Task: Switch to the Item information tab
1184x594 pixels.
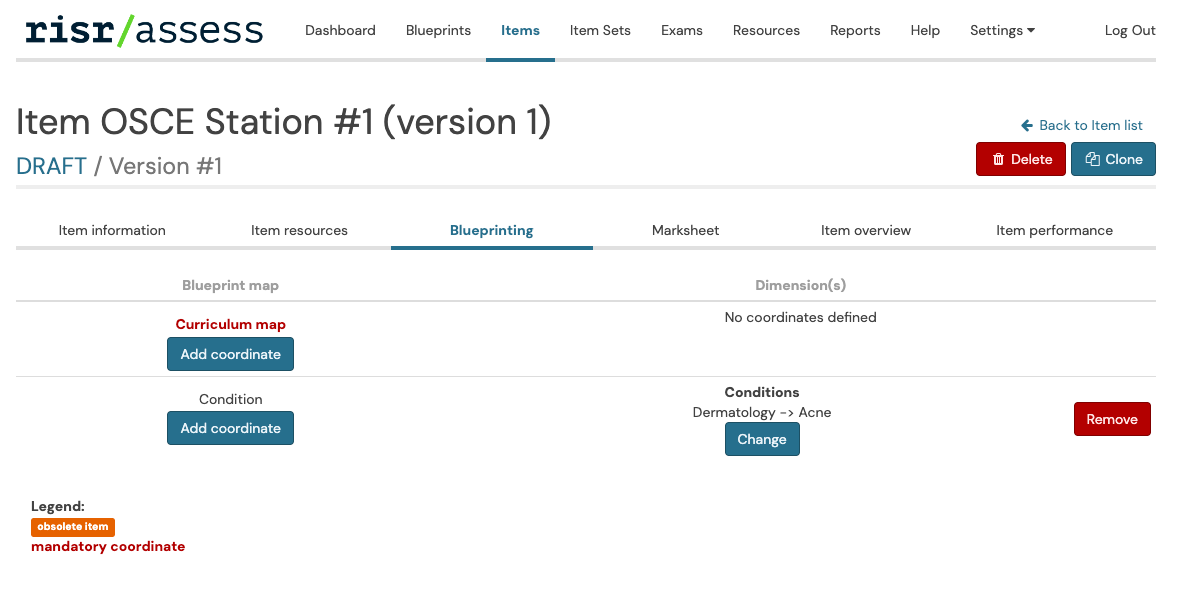Action: click(112, 231)
